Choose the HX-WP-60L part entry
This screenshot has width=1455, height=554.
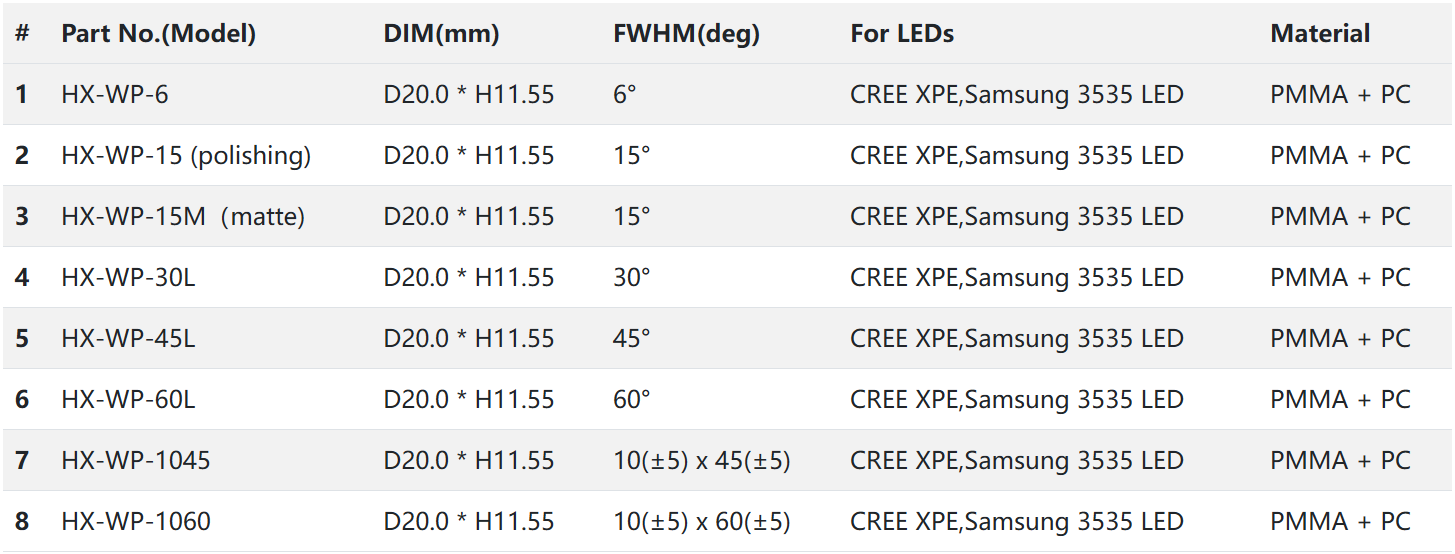[x=128, y=400]
